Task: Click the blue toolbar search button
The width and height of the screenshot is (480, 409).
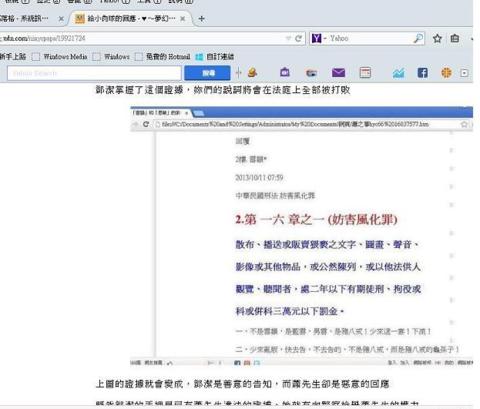Action: (207, 73)
